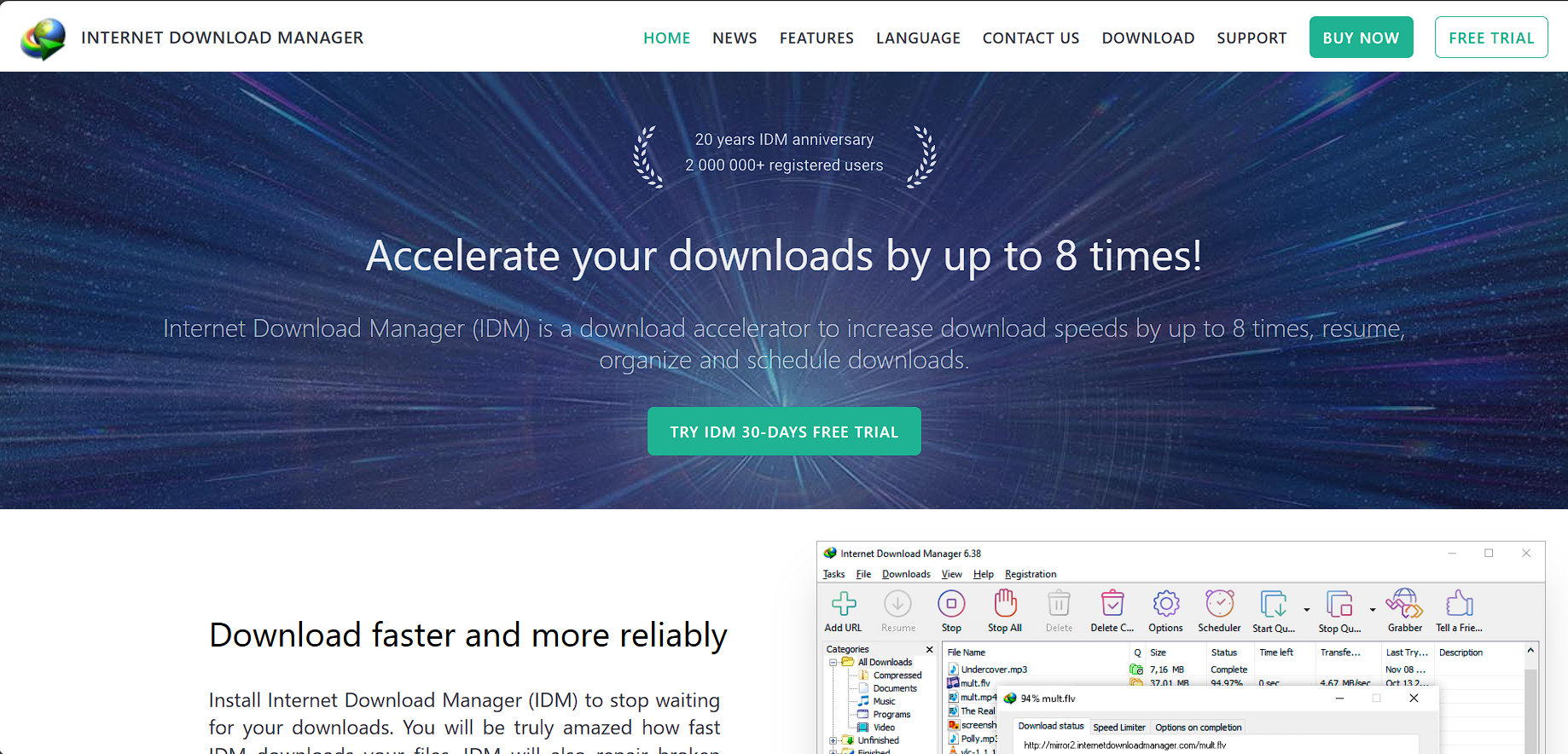Click the greyed Delete trash icon
This screenshot has width=1568, height=754.
coord(1059,604)
